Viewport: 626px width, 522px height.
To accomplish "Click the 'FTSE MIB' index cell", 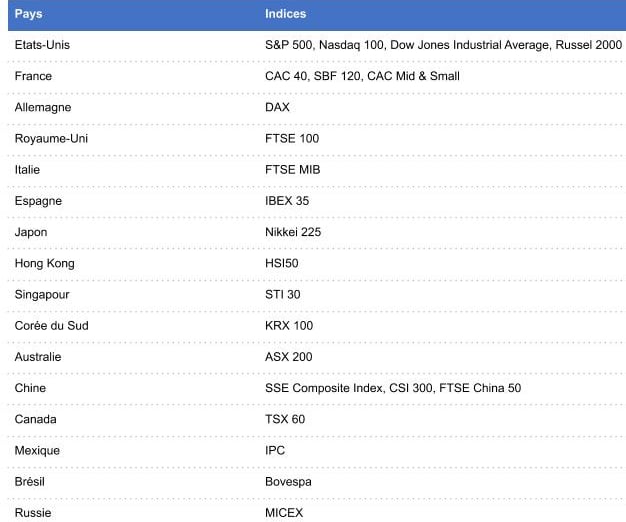I will pyautogui.click(x=293, y=170).
